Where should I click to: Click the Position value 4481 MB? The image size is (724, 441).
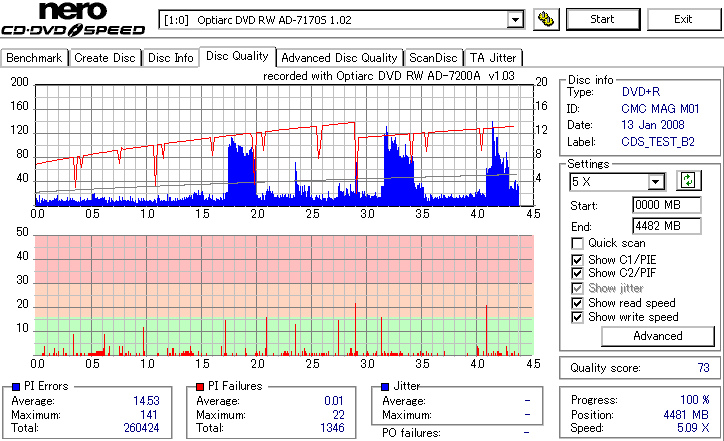point(686,415)
